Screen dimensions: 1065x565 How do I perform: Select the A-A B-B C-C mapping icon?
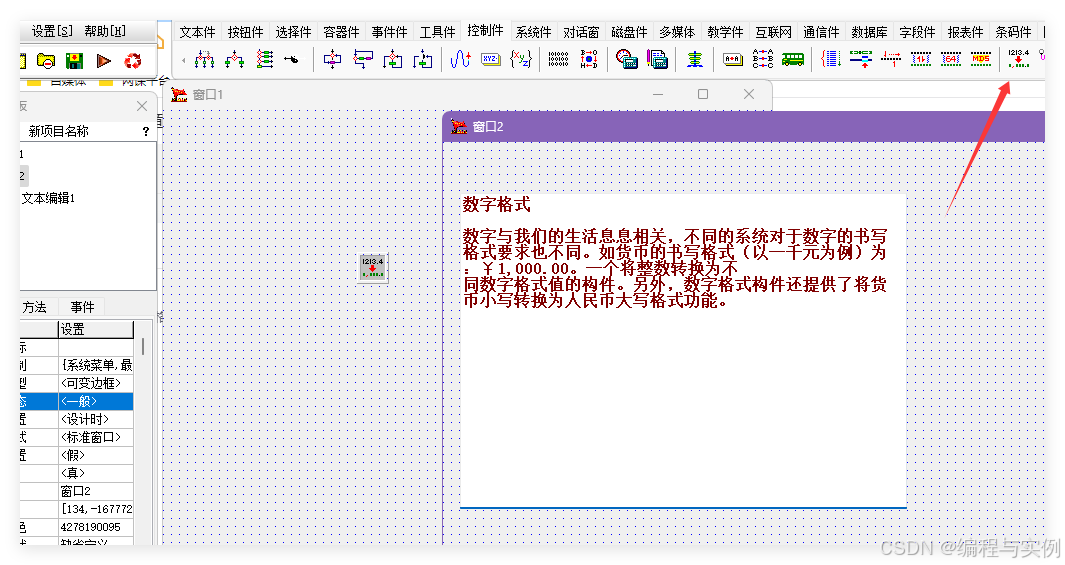[x=763, y=59]
